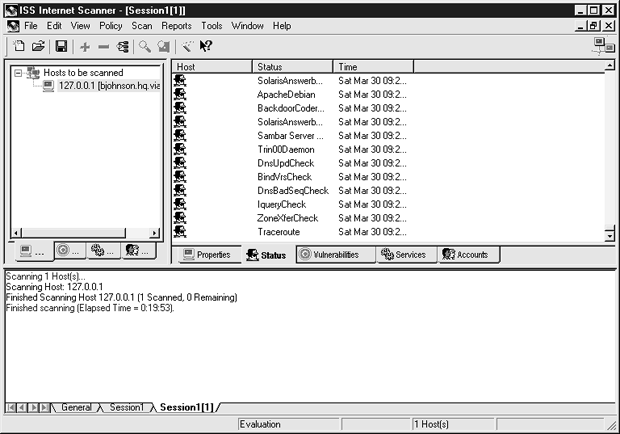
Task: Open the Accounts tab
Action: [x=465, y=255]
